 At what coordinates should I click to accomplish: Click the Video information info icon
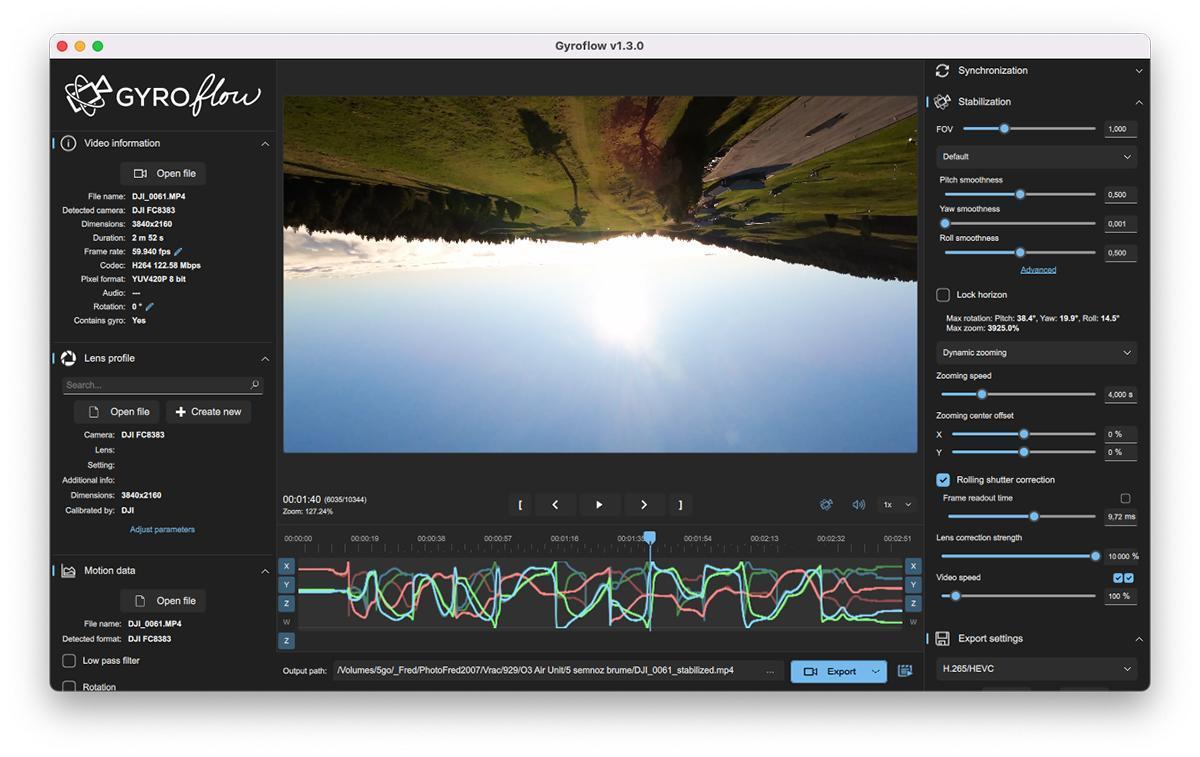pyautogui.click(x=68, y=143)
